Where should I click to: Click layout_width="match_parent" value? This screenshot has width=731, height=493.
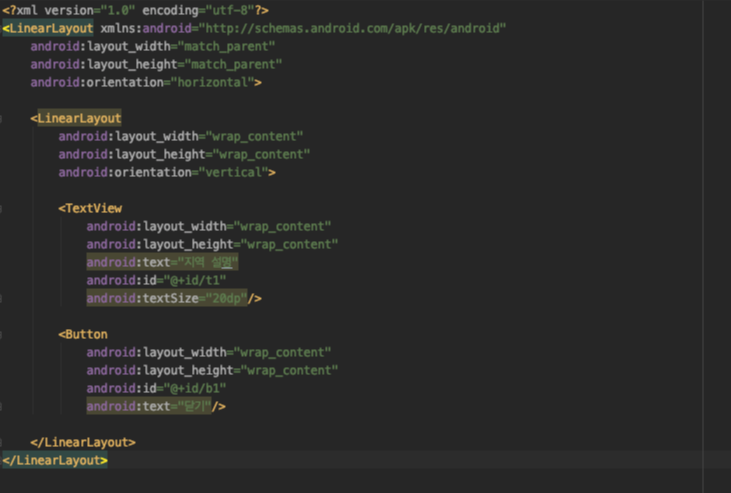coord(226,47)
